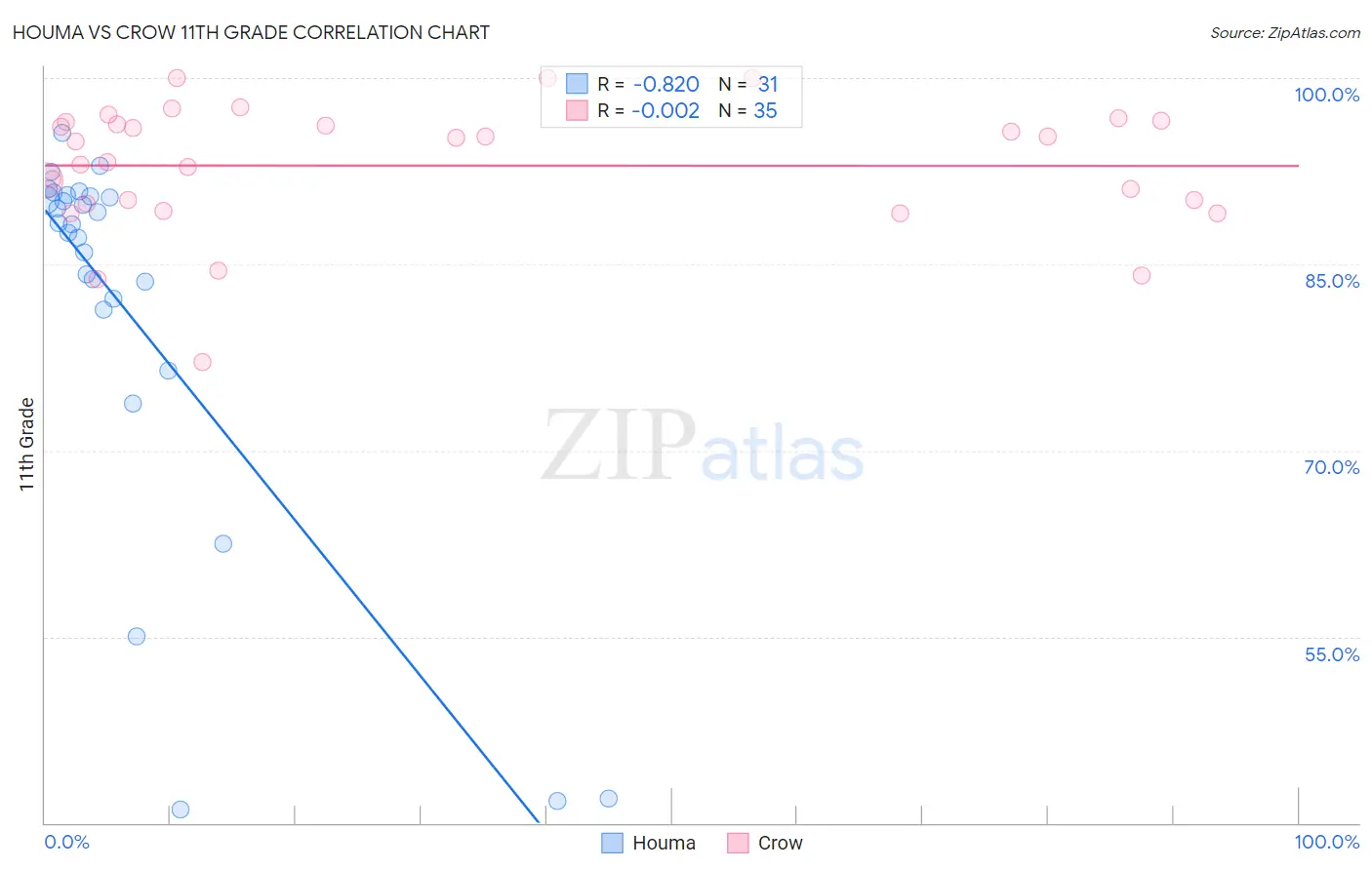The width and height of the screenshot is (1372, 870).
Task: Click the lowest blue Houma data point near bottom left
Action: point(180,810)
